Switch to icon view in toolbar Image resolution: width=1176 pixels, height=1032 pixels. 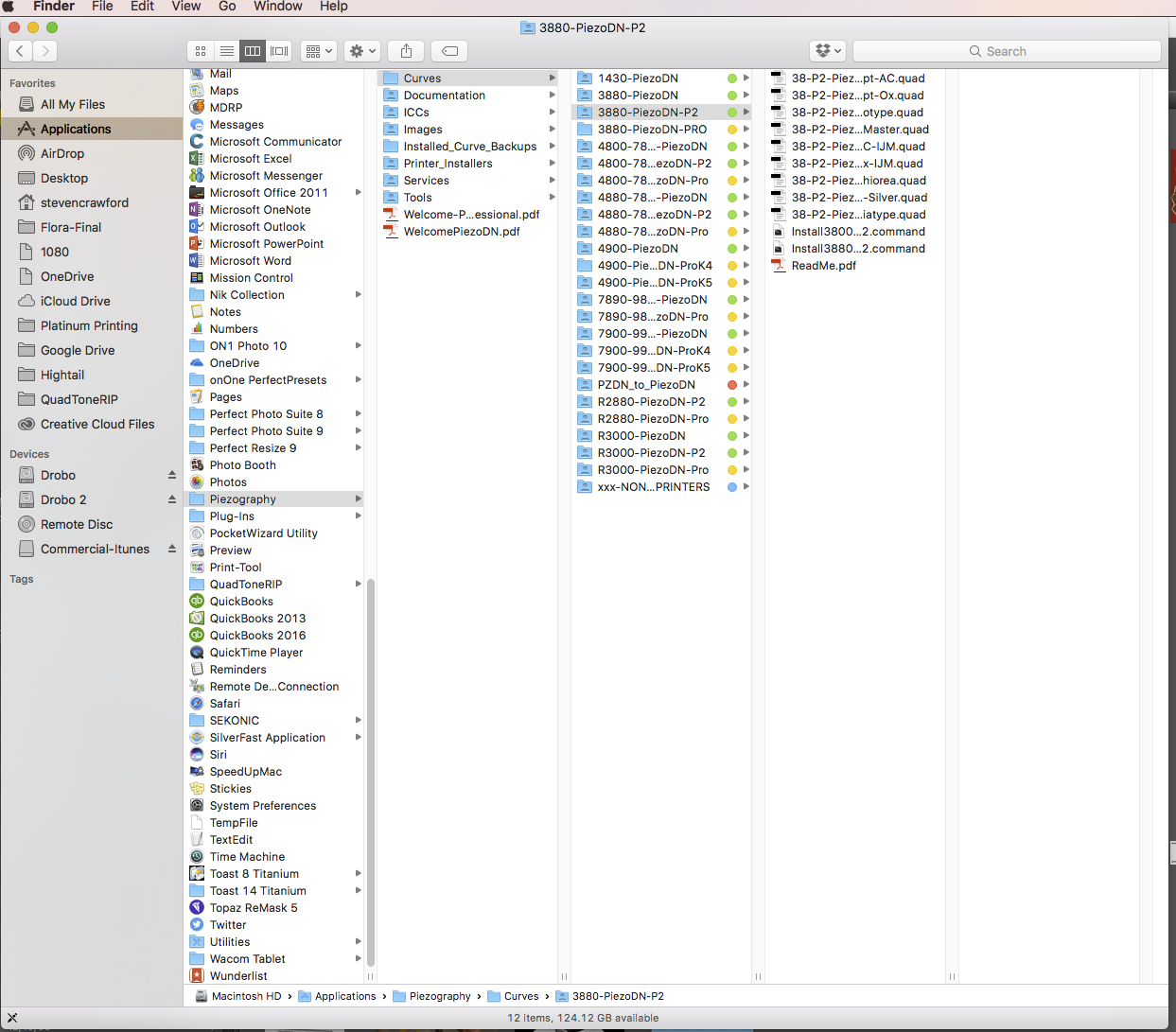pos(201,51)
